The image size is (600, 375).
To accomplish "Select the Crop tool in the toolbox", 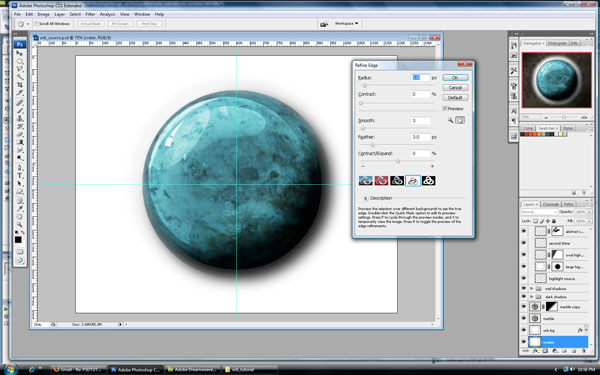I will [20, 85].
